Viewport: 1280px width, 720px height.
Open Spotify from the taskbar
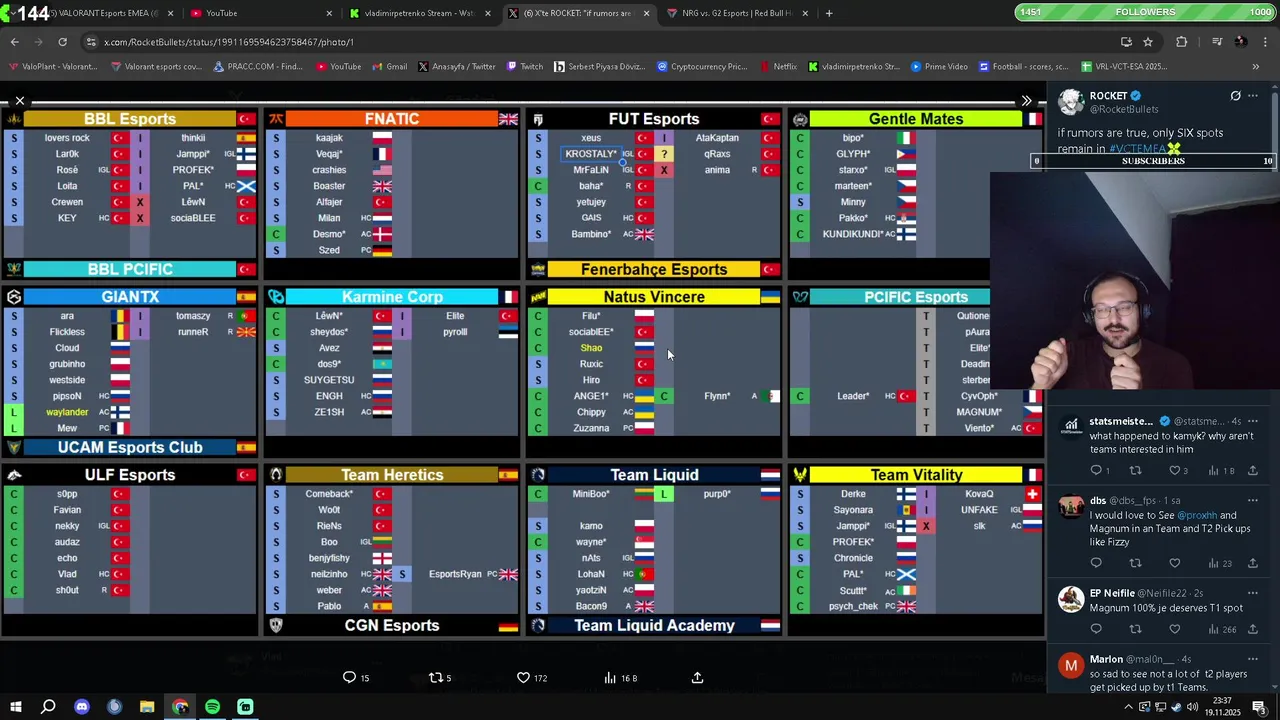212,707
